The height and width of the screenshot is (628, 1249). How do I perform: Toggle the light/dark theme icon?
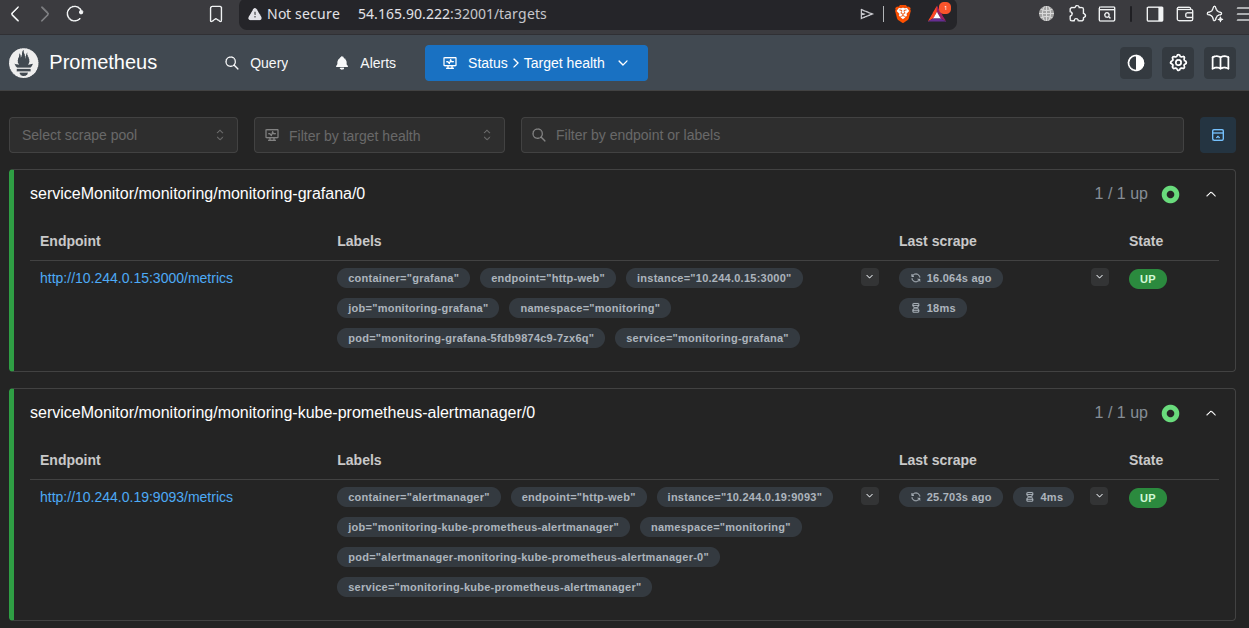click(x=1136, y=63)
